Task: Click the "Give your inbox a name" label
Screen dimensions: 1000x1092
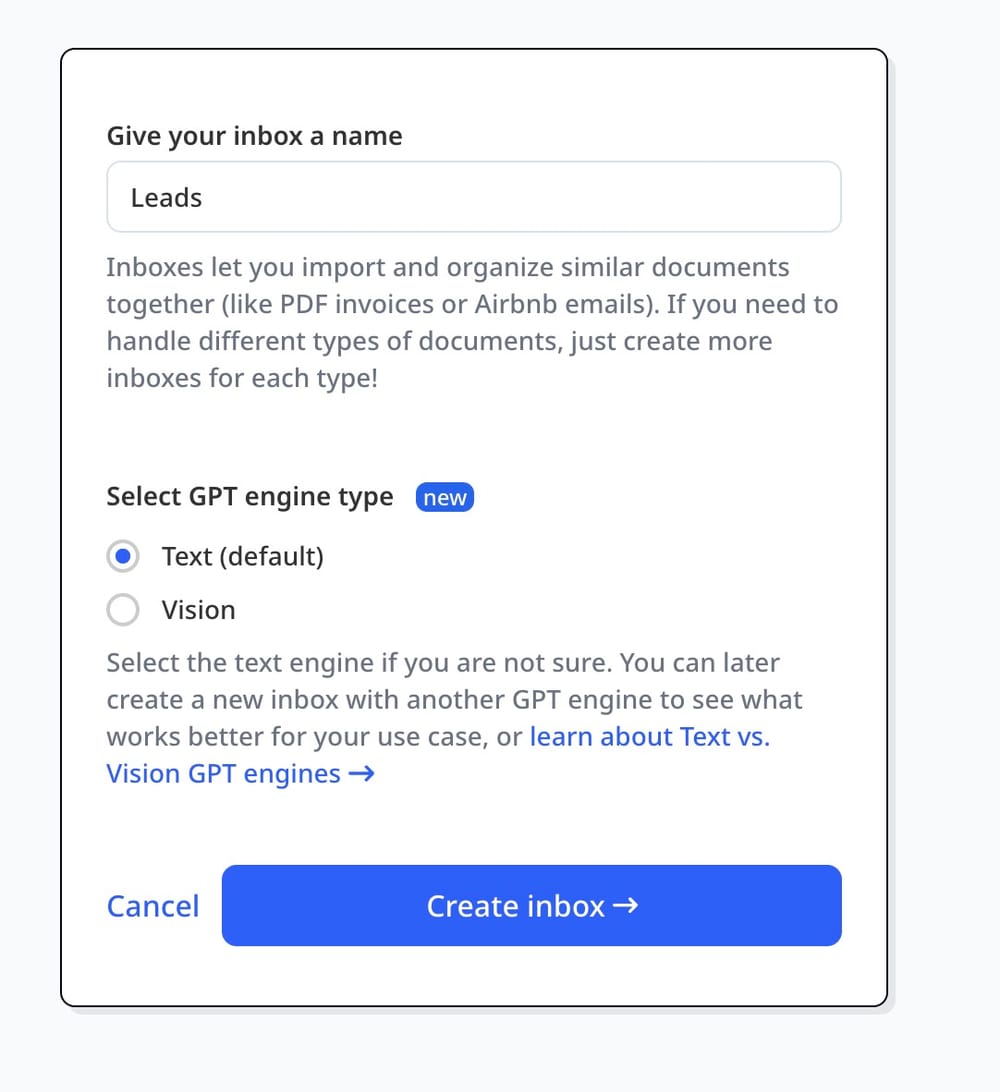Action: click(x=254, y=136)
